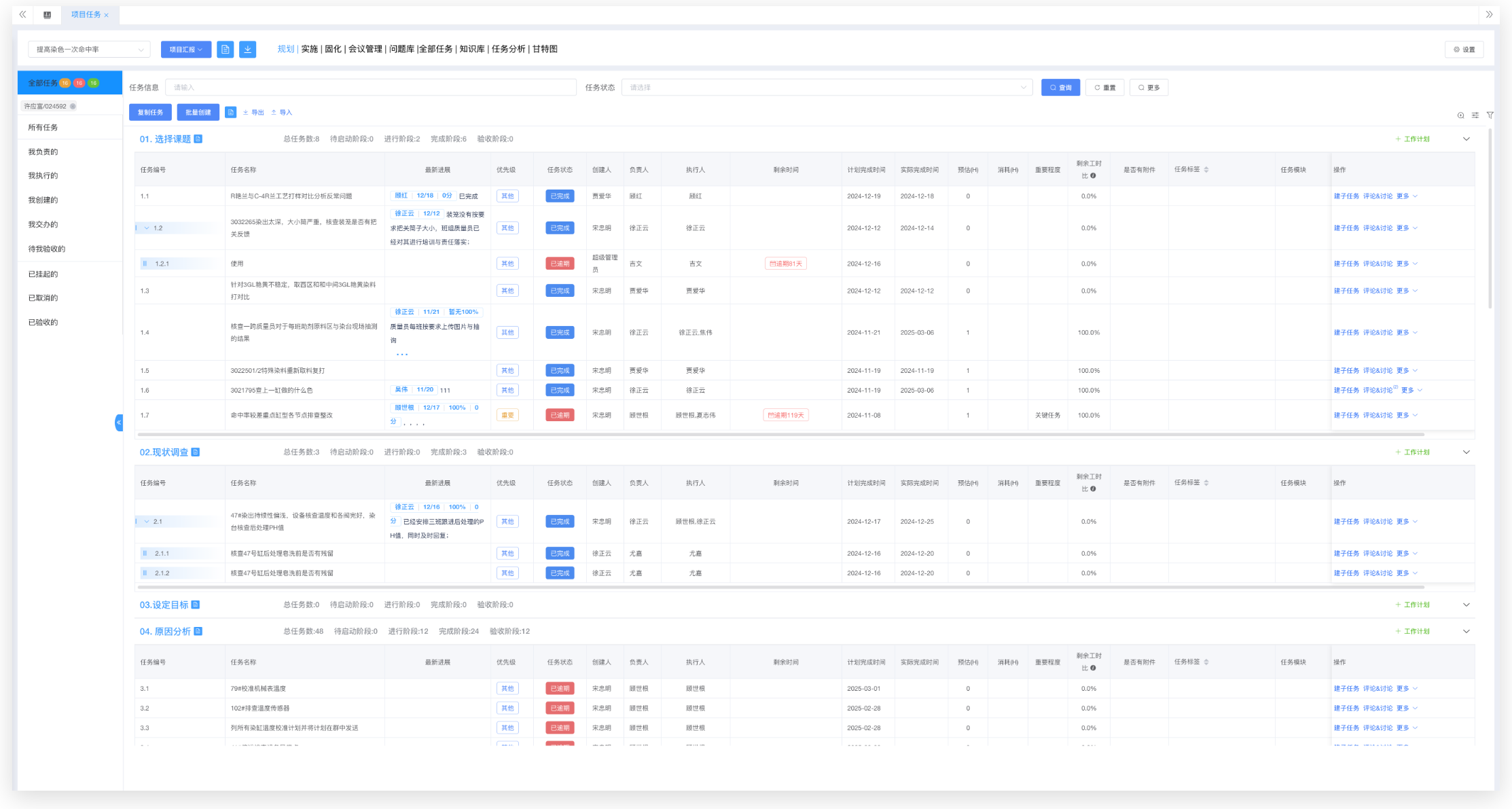The height and width of the screenshot is (809, 1512).
Task: Collapse the subtasks of task 2.1
Action: (x=147, y=522)
